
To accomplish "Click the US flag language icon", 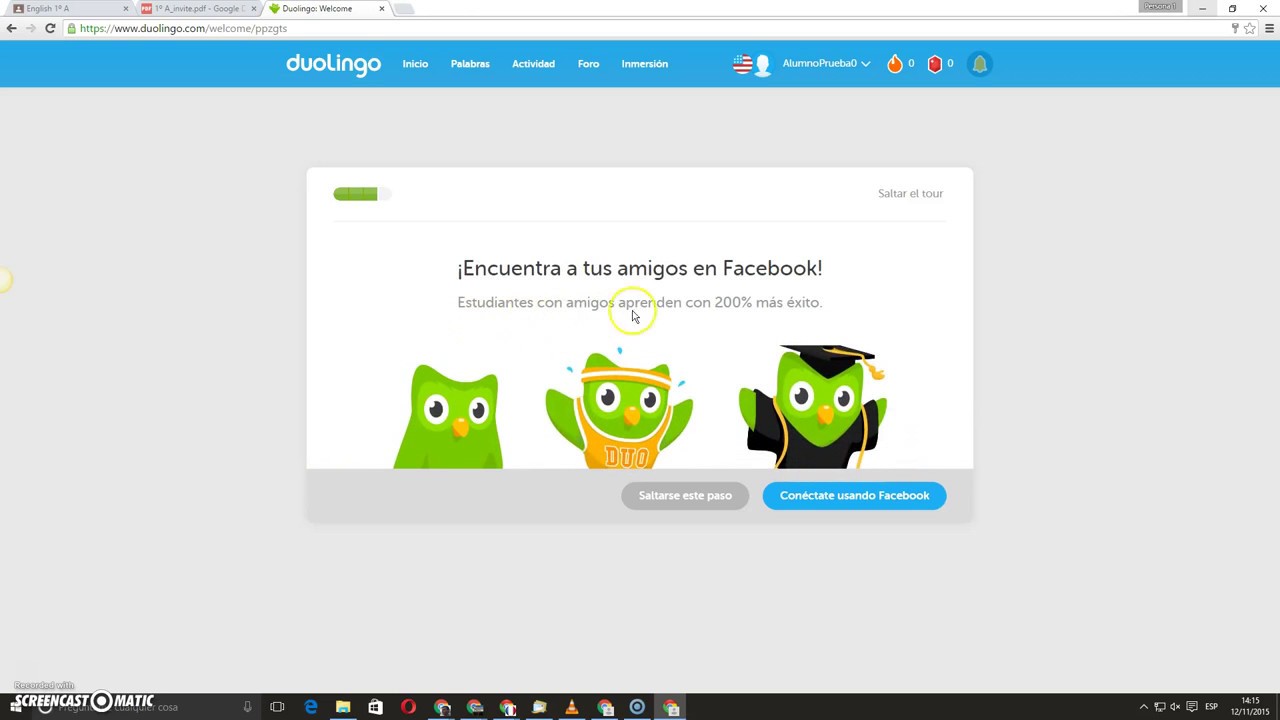I will pyautogui.click(x=742, y=64).
